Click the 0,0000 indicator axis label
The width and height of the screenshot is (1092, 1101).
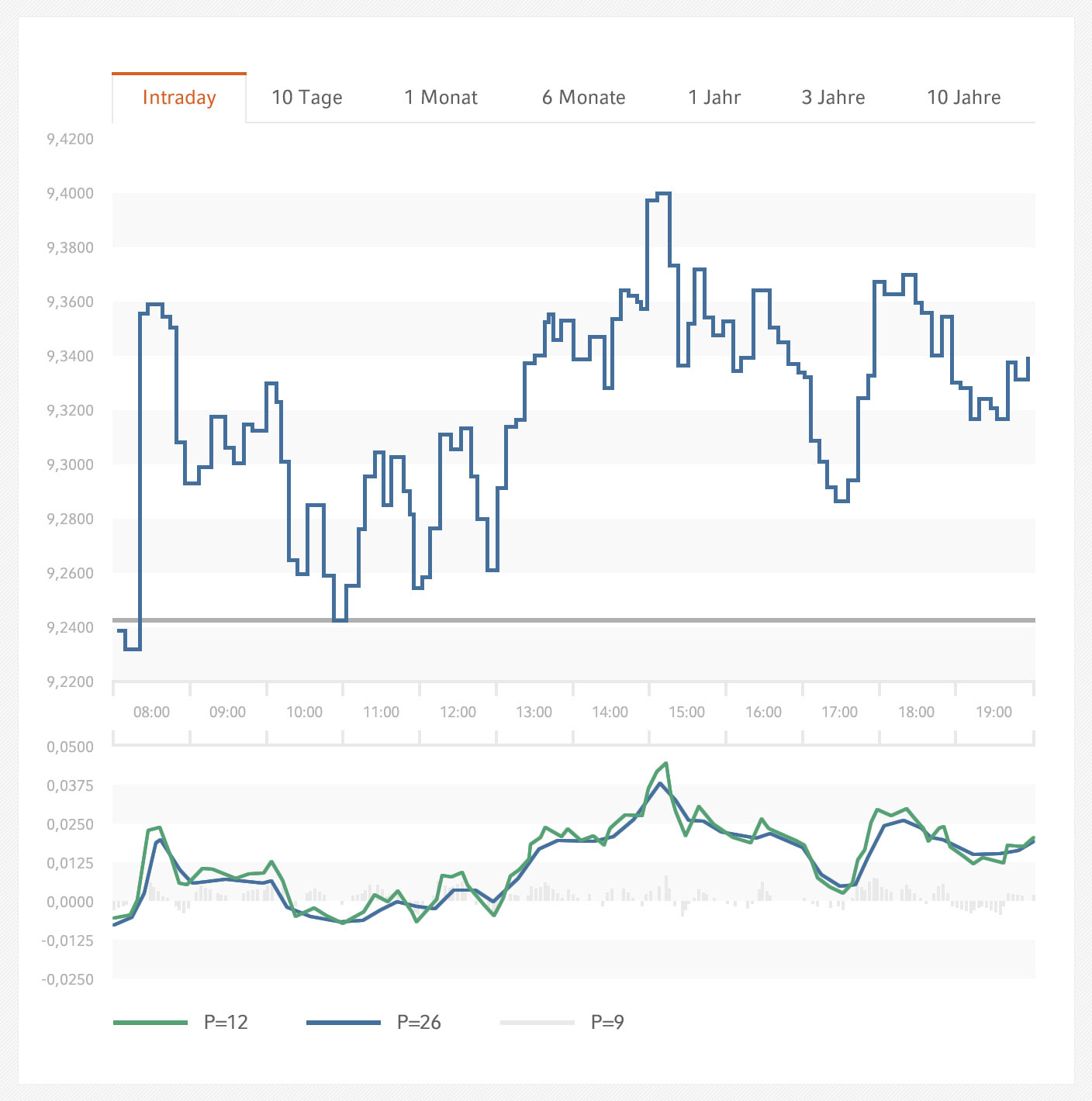[70, 903]
